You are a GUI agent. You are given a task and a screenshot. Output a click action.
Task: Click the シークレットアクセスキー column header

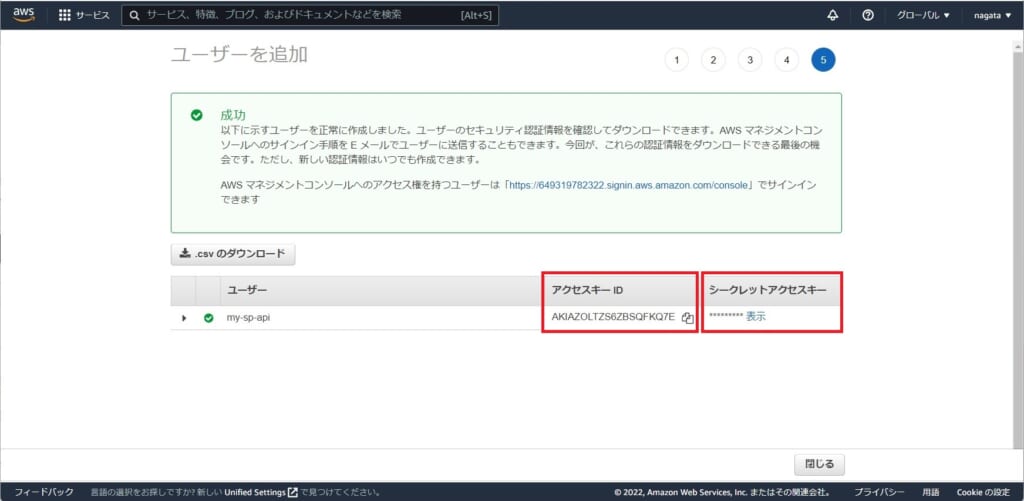tap(767, 290)
